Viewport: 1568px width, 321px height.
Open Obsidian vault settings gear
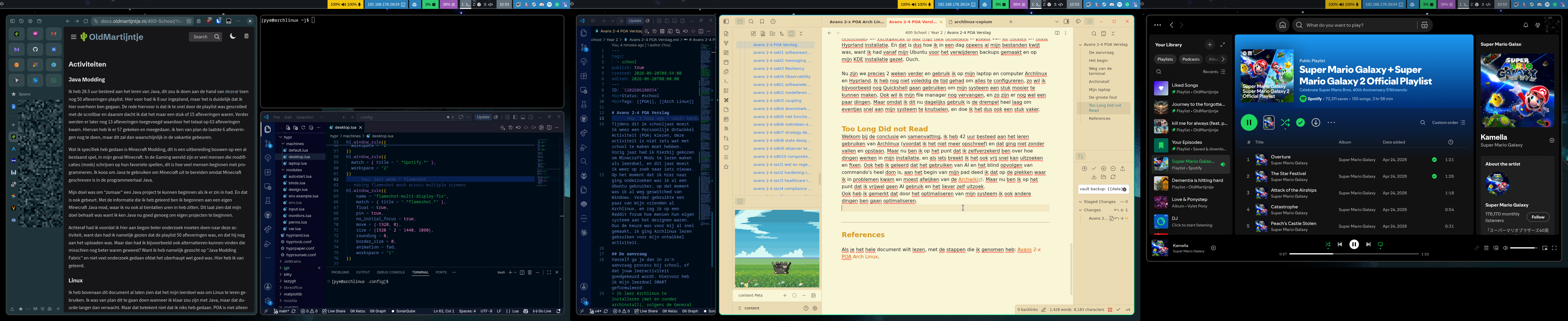coord(815,308)
